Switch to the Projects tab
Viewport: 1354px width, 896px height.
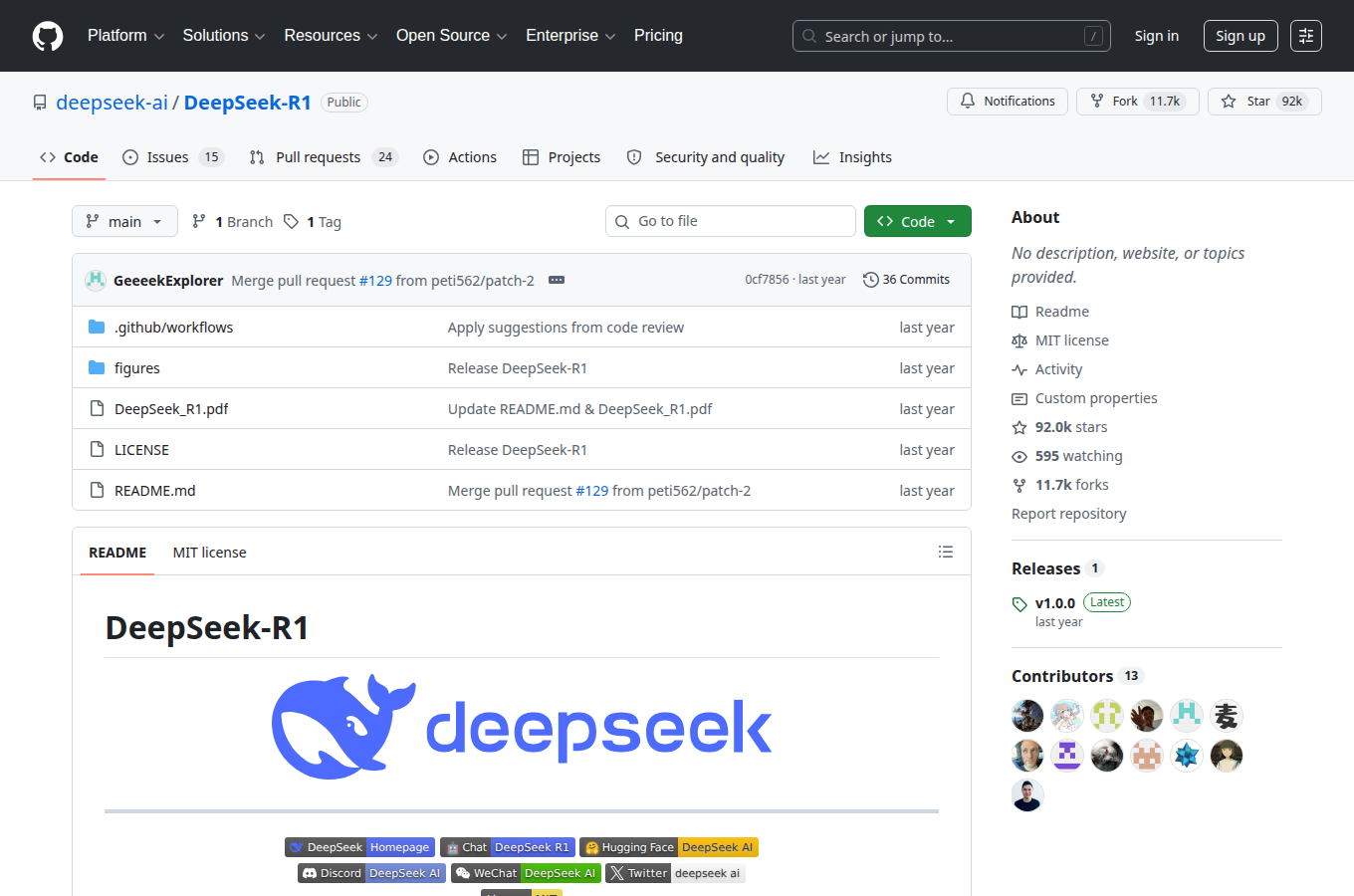pyautogui.click(x=562, y=157)
